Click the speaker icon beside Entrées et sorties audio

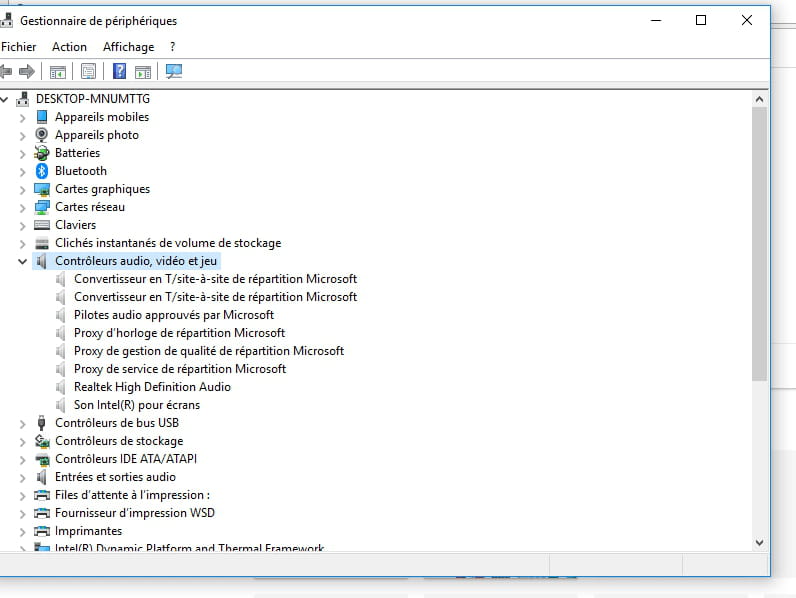[42, 477]
